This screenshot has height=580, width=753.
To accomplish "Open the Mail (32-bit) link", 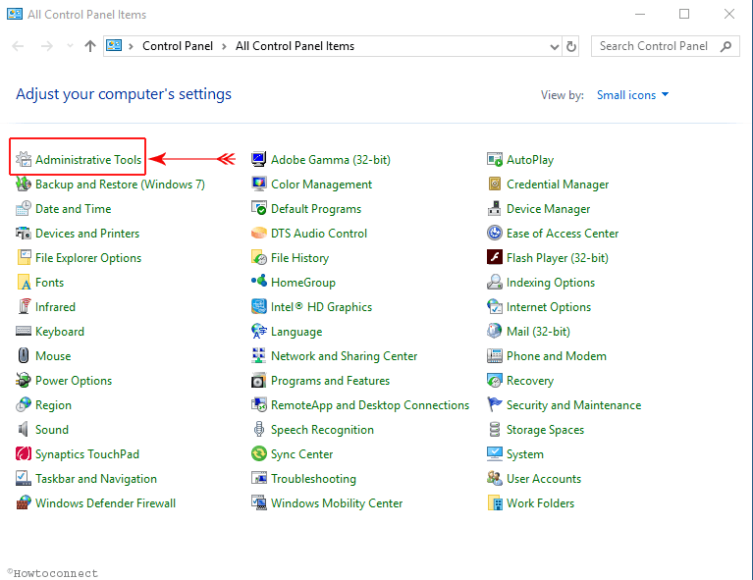I will 538,331.
